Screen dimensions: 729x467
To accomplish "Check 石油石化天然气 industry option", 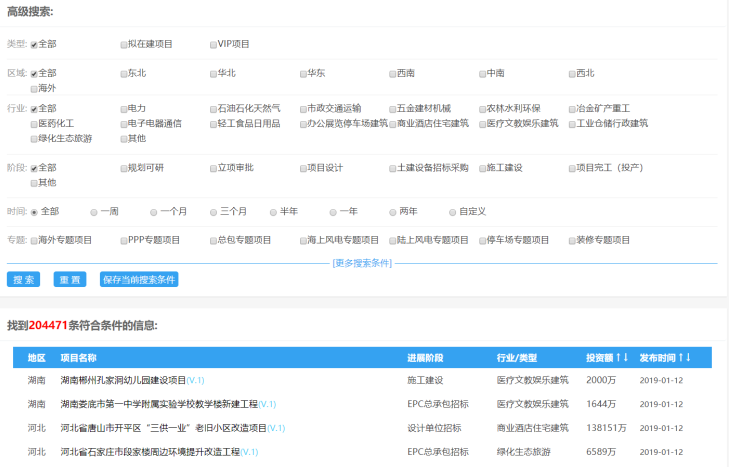I will point(213,109).
